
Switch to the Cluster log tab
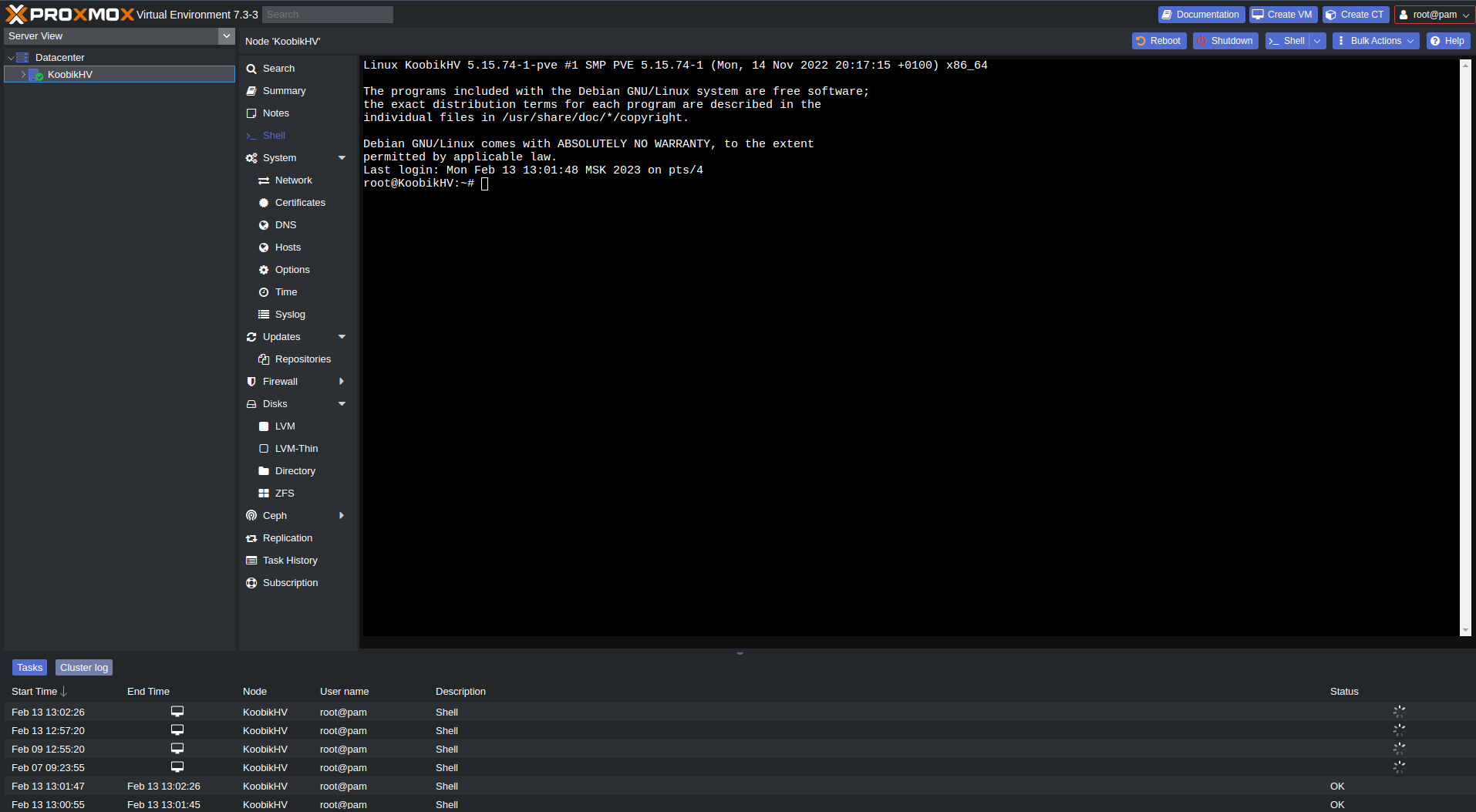84,668
